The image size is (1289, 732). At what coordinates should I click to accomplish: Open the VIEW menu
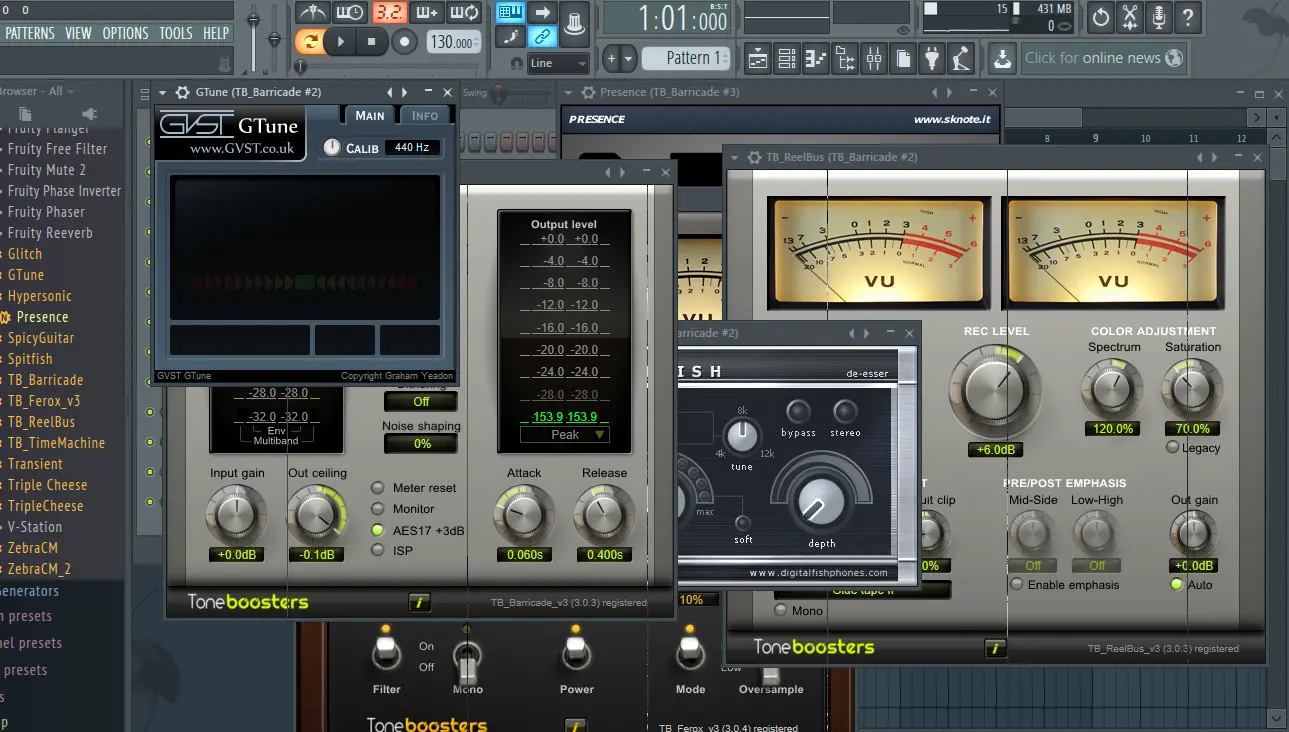pyautogui.click(x=78, y=33)
